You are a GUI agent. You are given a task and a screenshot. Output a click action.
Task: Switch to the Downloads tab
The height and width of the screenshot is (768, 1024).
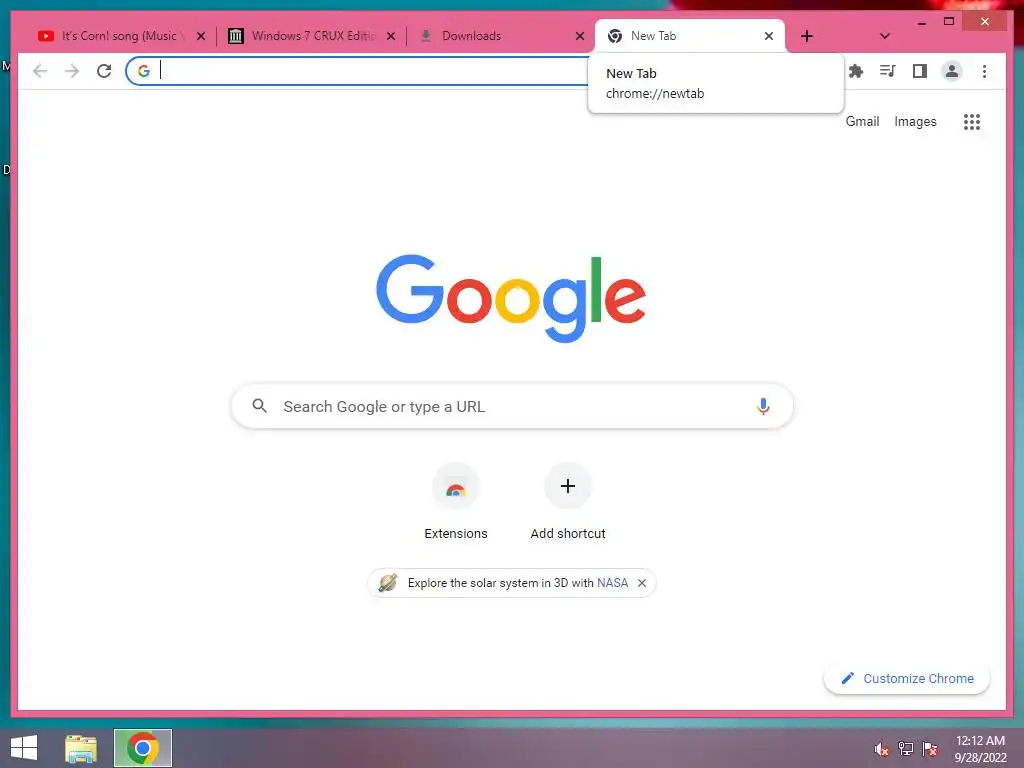click(501, 36)
